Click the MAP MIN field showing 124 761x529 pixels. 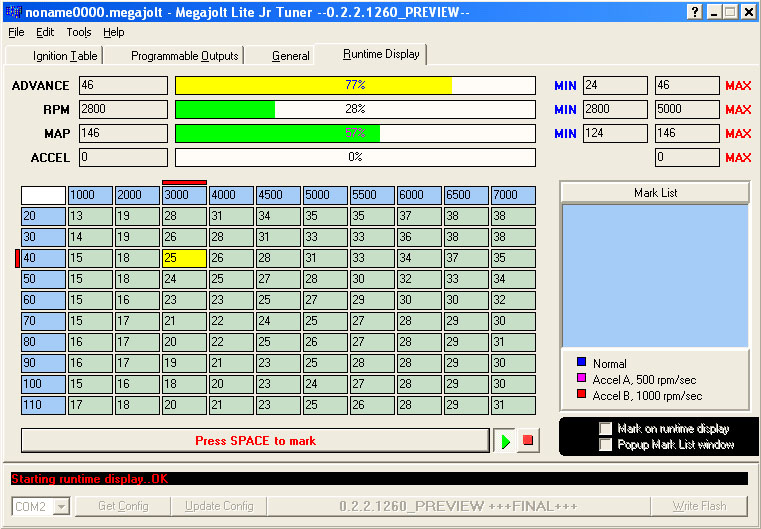pyautogui.click(x=615, y=133)
